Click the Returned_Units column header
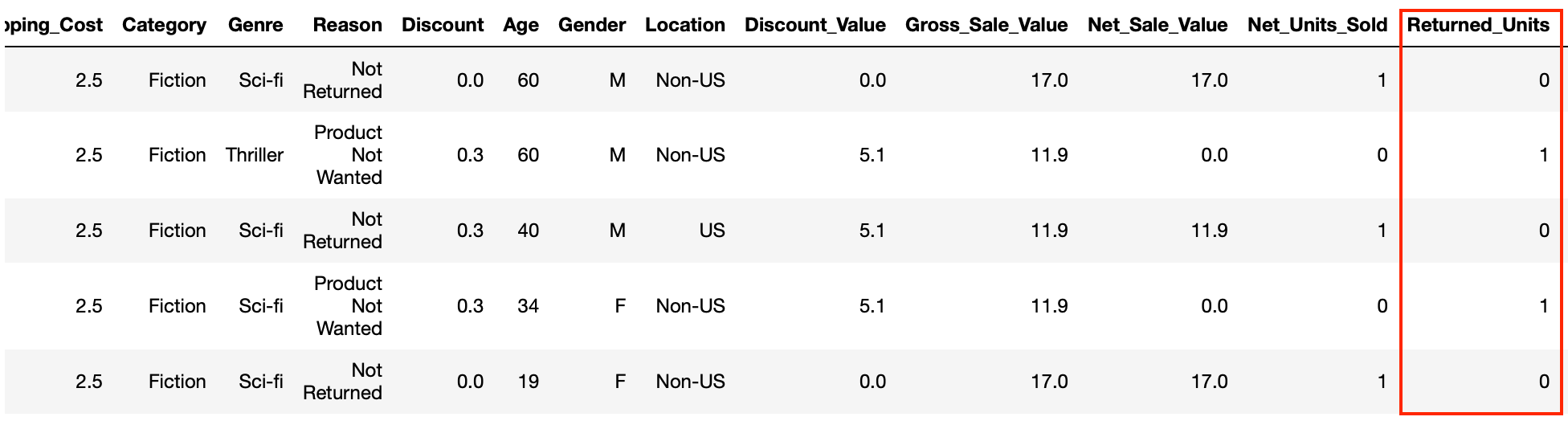 pos(1478,25)
